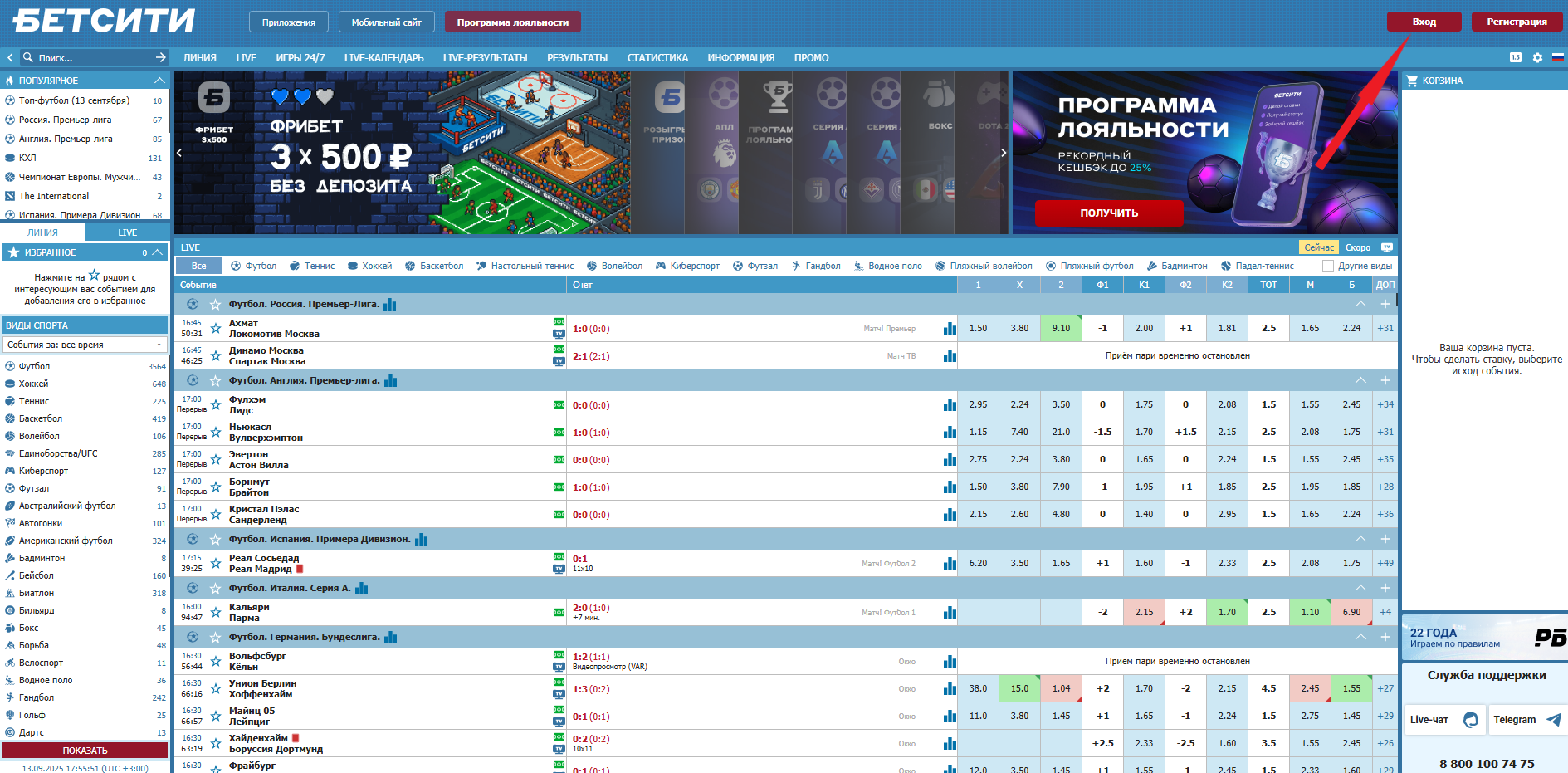Open TV broadcast icon for Ахмат match
The height and width of the screenshot is (773, 1568).
click(x=559, y=334)
